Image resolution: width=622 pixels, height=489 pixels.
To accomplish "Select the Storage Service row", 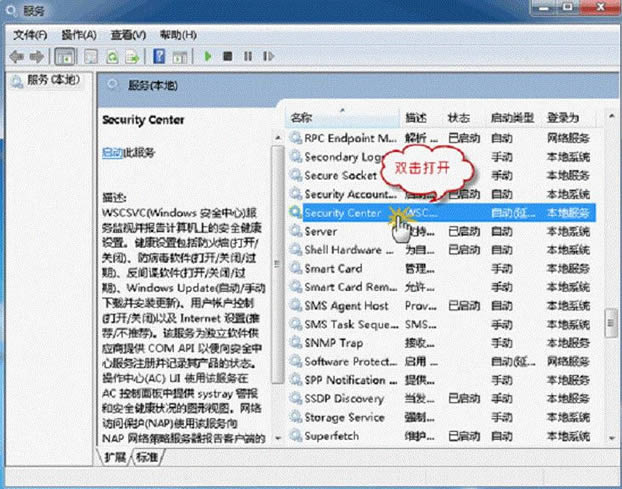I will tap(441, 417).
